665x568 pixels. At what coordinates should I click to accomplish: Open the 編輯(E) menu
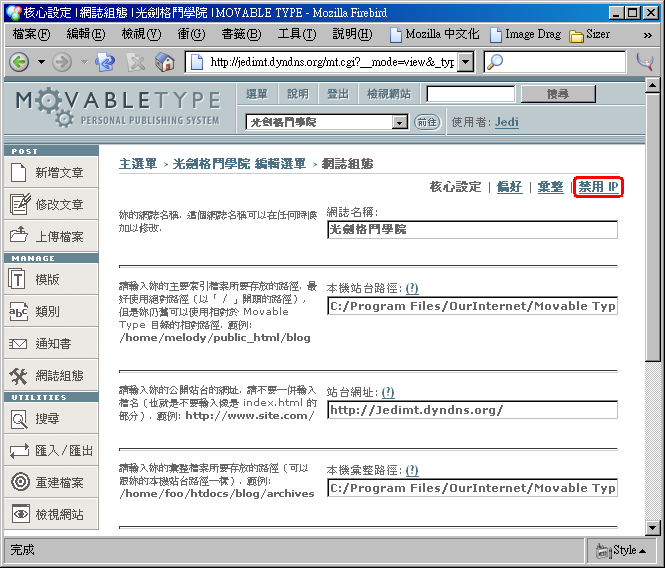tap(86, 34)
